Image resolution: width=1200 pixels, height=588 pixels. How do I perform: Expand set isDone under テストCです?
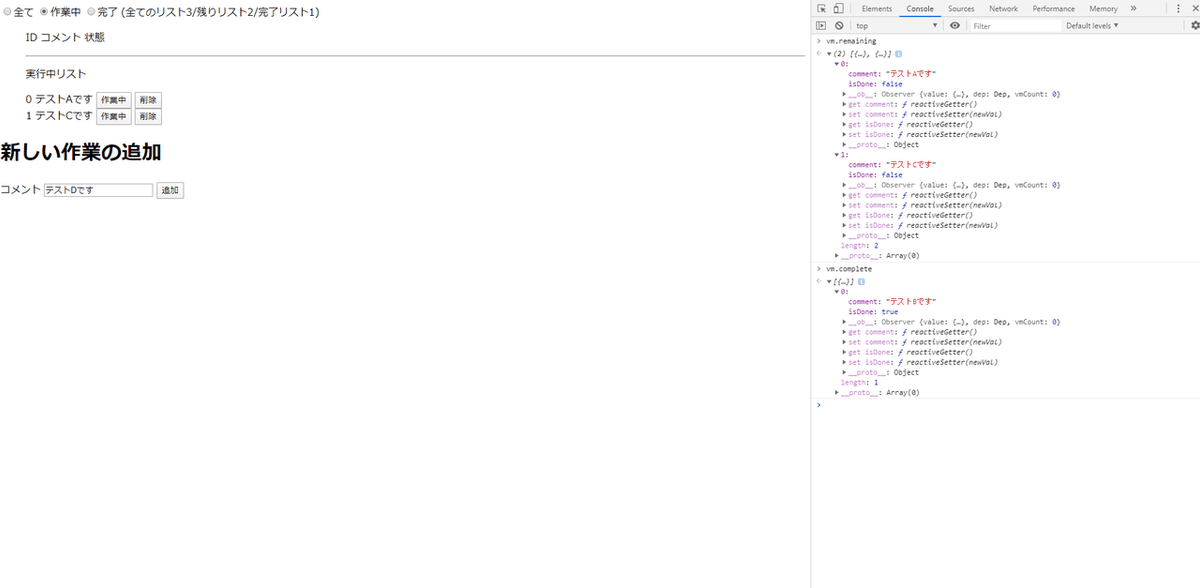click(x=845, y=225)
